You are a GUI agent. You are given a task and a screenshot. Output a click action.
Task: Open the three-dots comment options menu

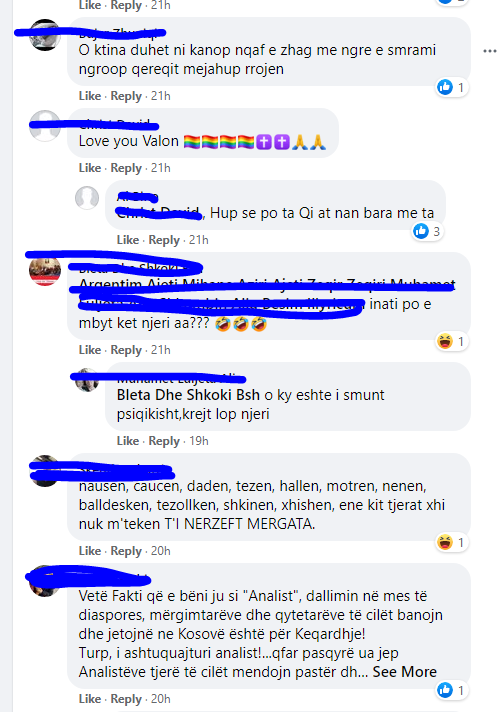tap(490, 51)
